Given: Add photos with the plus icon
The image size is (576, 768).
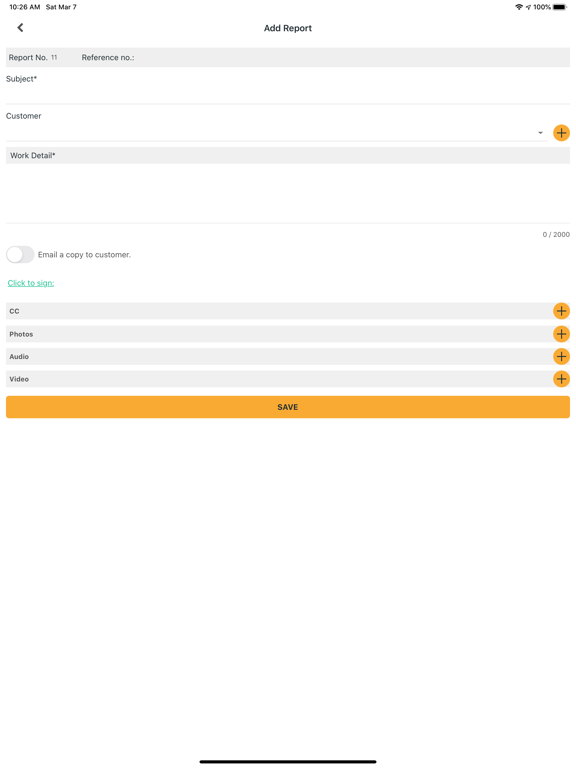Looking at the screenshot, I should [x=561, y=334].
